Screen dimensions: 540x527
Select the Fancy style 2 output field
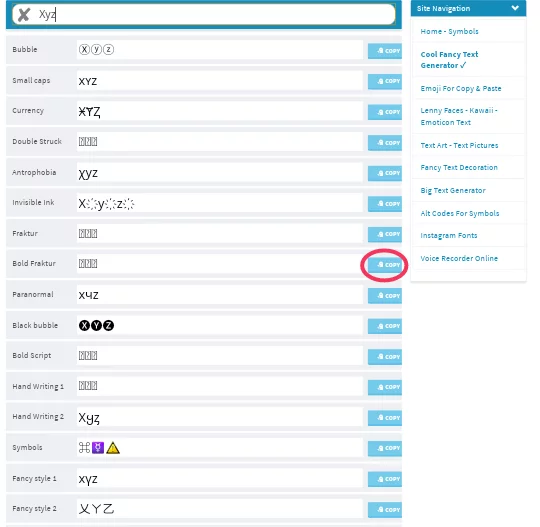point(220,509)
